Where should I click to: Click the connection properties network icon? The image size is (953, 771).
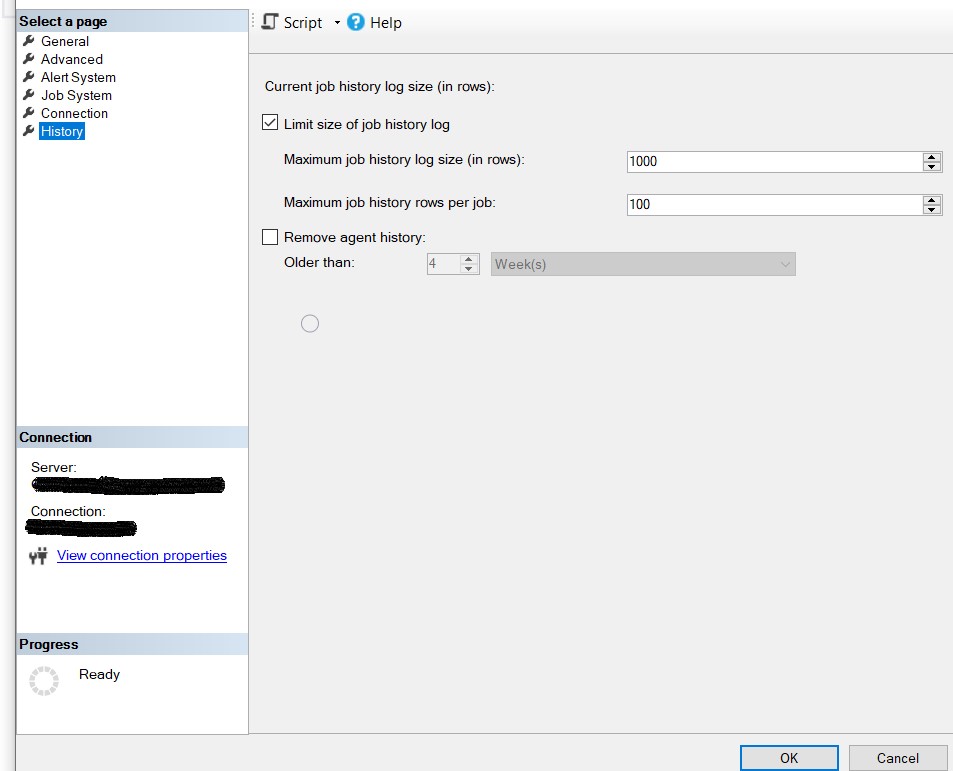[x=38, y=556]
